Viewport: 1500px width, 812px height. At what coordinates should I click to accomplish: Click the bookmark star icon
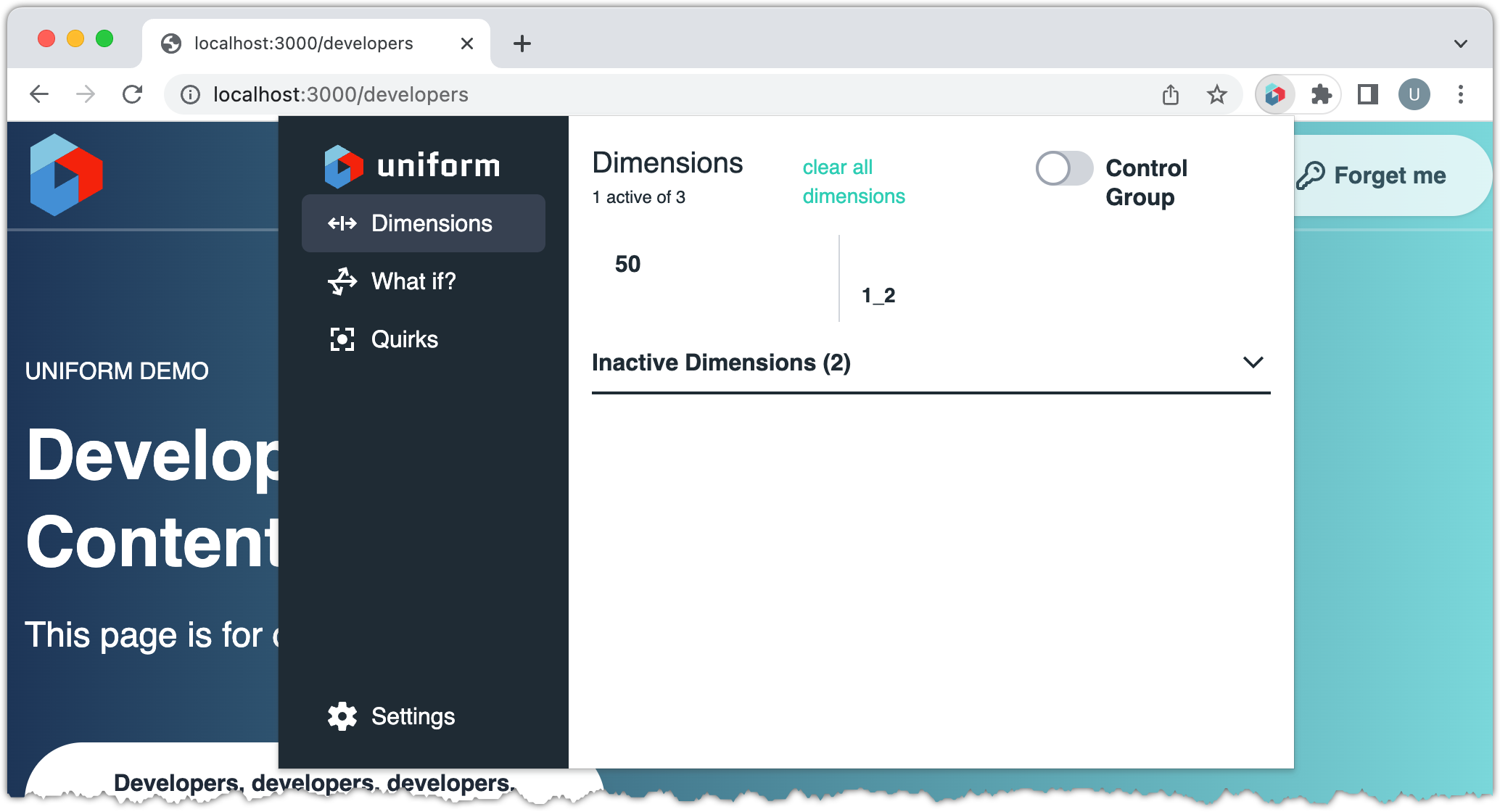pos(1216,94)
